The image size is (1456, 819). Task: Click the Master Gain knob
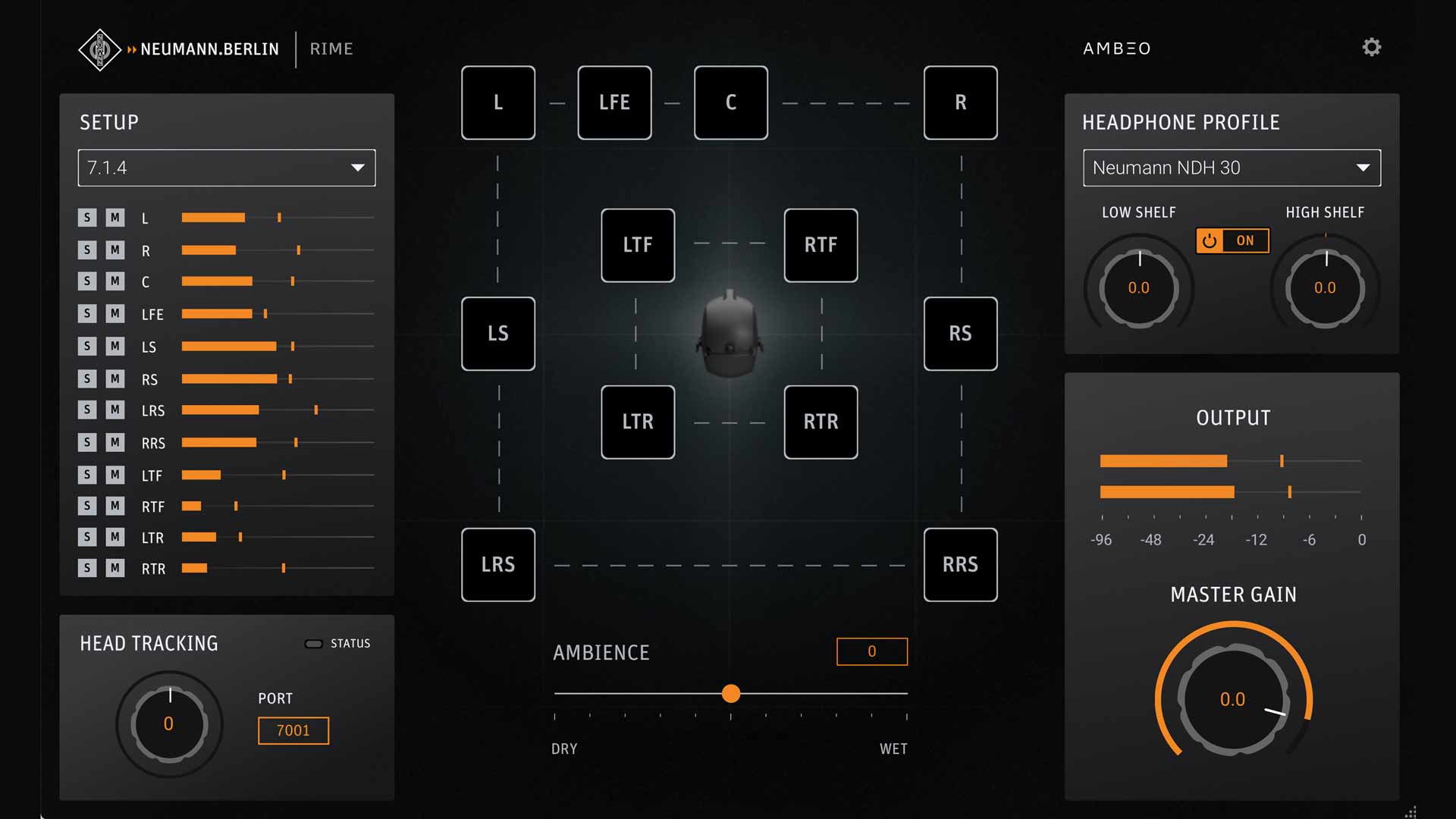tap(1232, 699)
